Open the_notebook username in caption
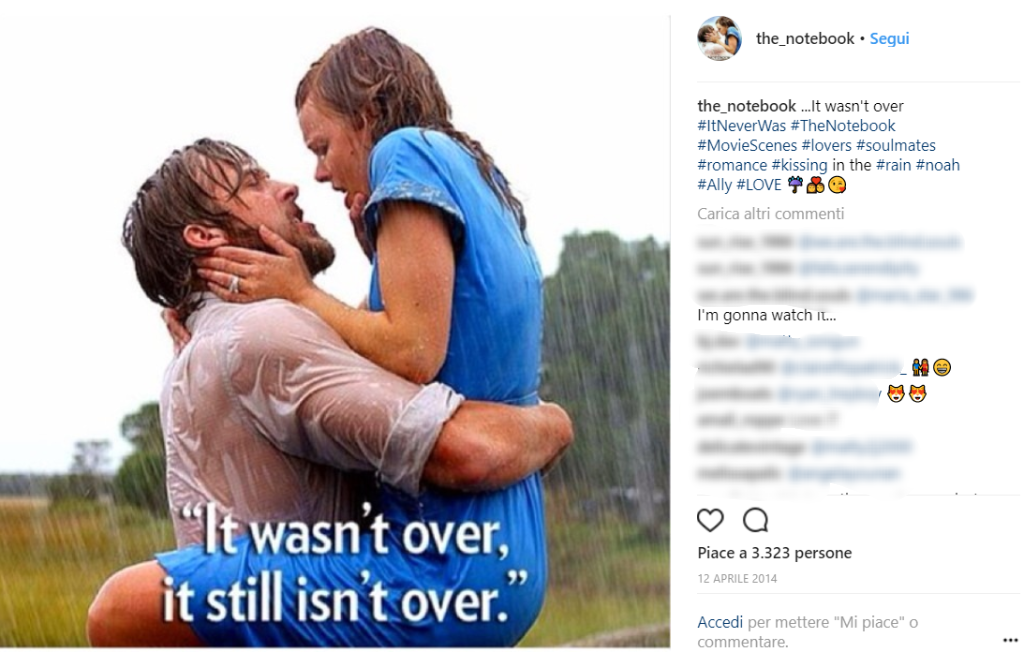The image size is (1024, 652). [x=746, y=106]
